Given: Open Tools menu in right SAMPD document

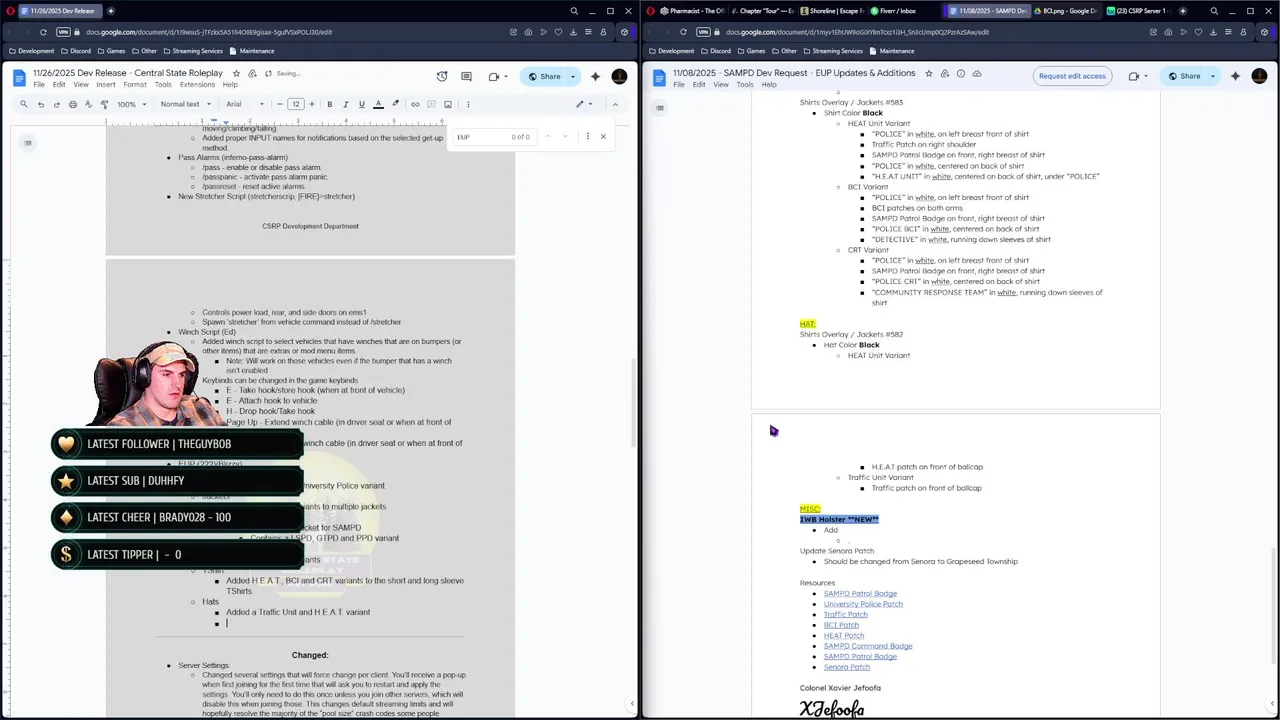Looking at the screenshot, I should 745,85.
